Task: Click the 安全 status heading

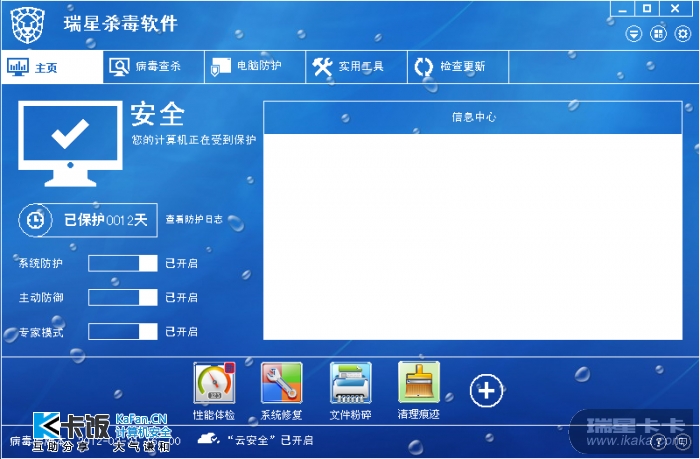Action: [158, 114]
